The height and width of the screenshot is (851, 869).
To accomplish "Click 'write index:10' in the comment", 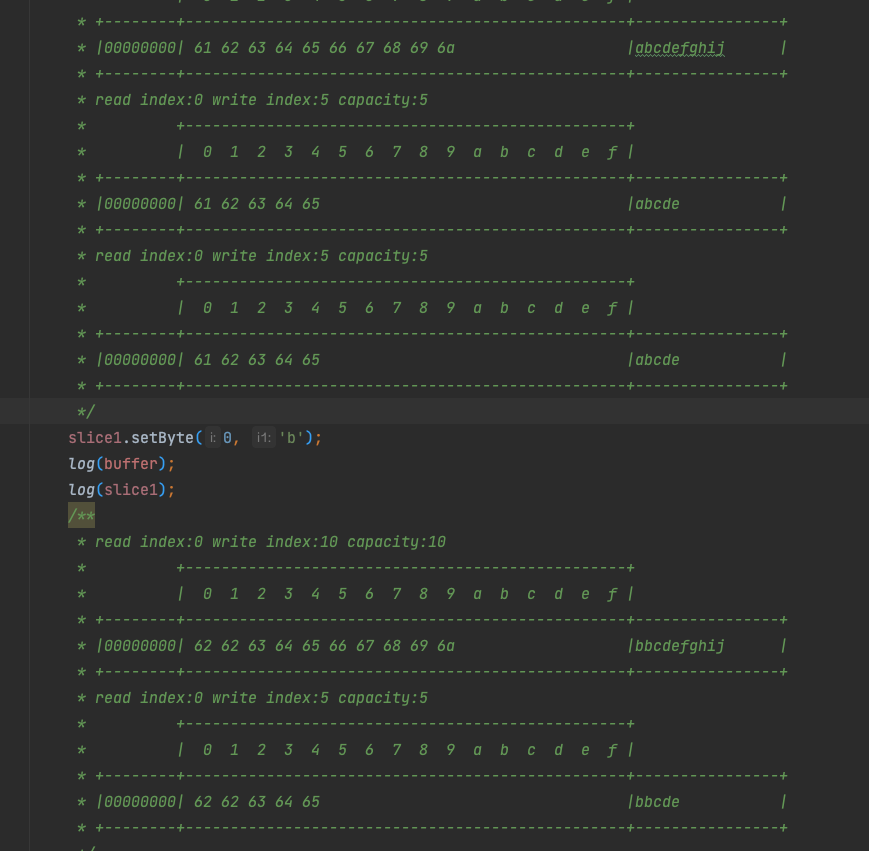I will pyautogui.click(x=274, y=542).
